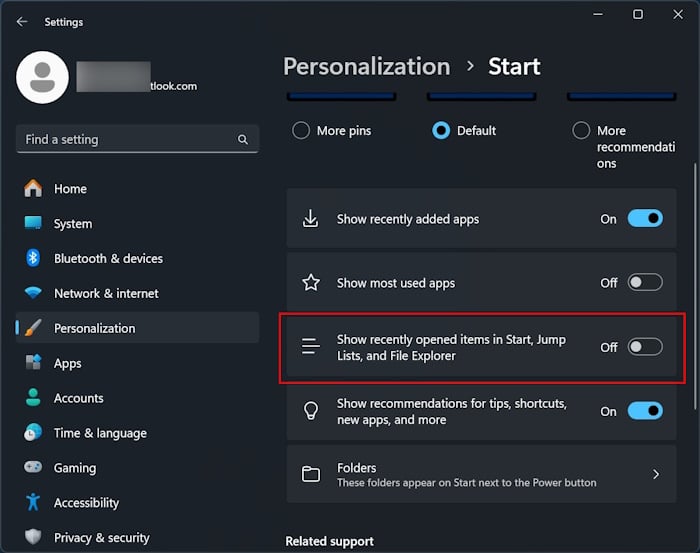The image size is (700, 553).
Task: Open the Folders settings row
Action: [481, 474]
